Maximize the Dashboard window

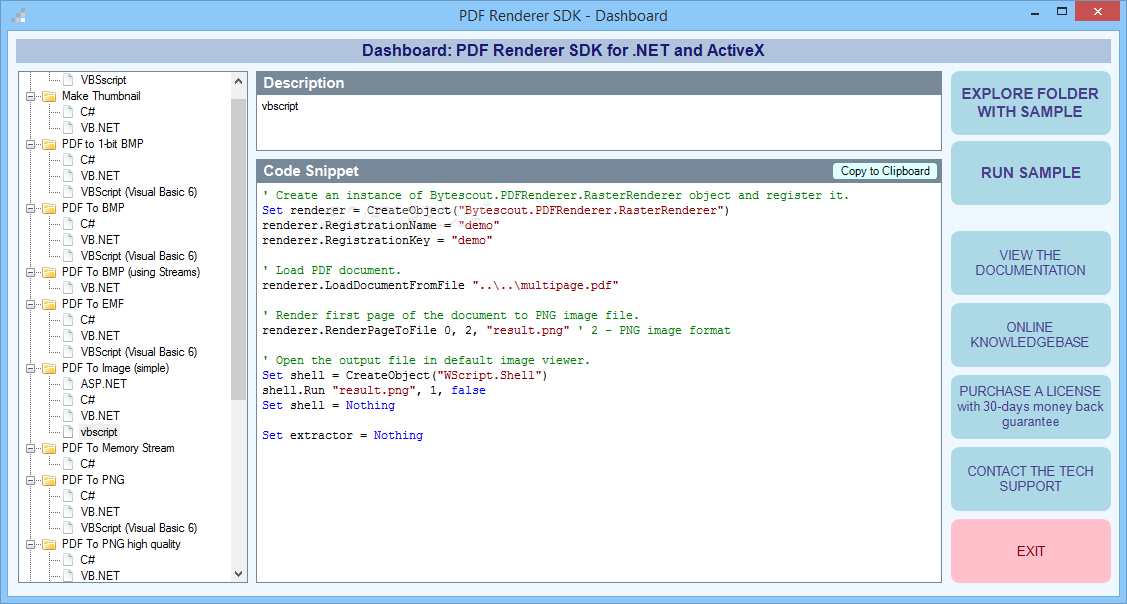point(1062,12)
